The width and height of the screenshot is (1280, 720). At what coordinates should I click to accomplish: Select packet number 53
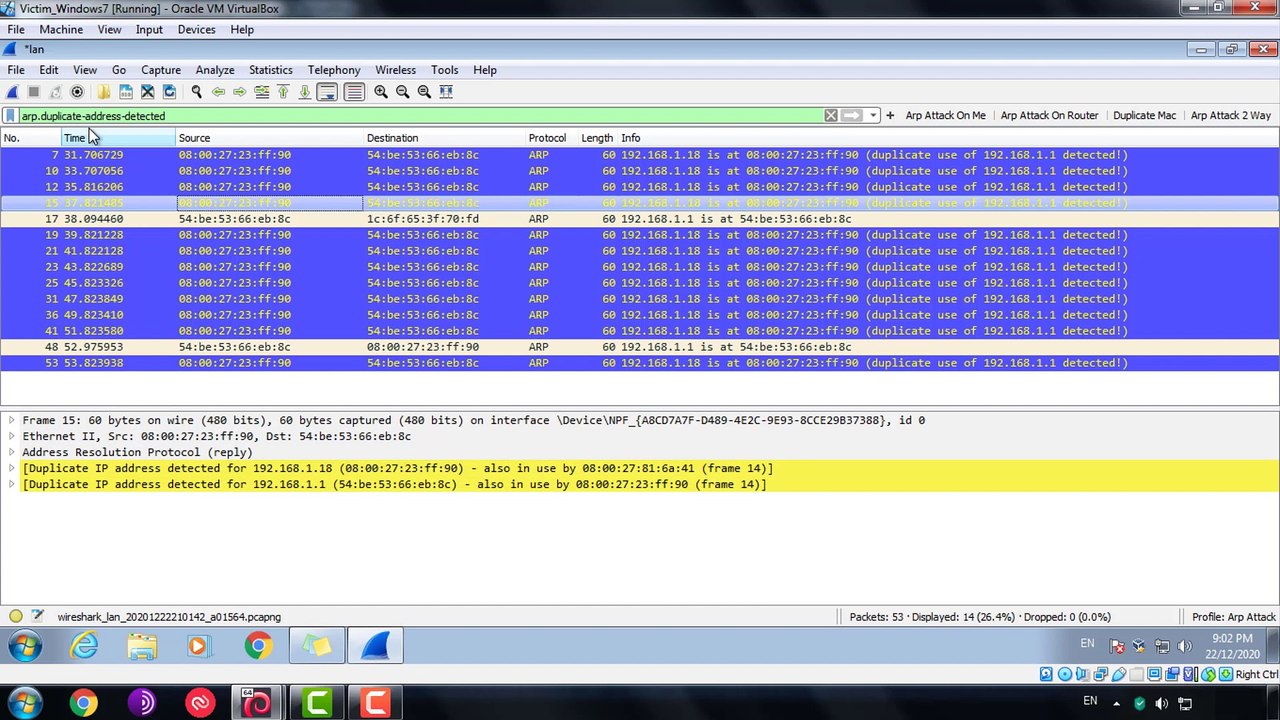click(640, 363)
